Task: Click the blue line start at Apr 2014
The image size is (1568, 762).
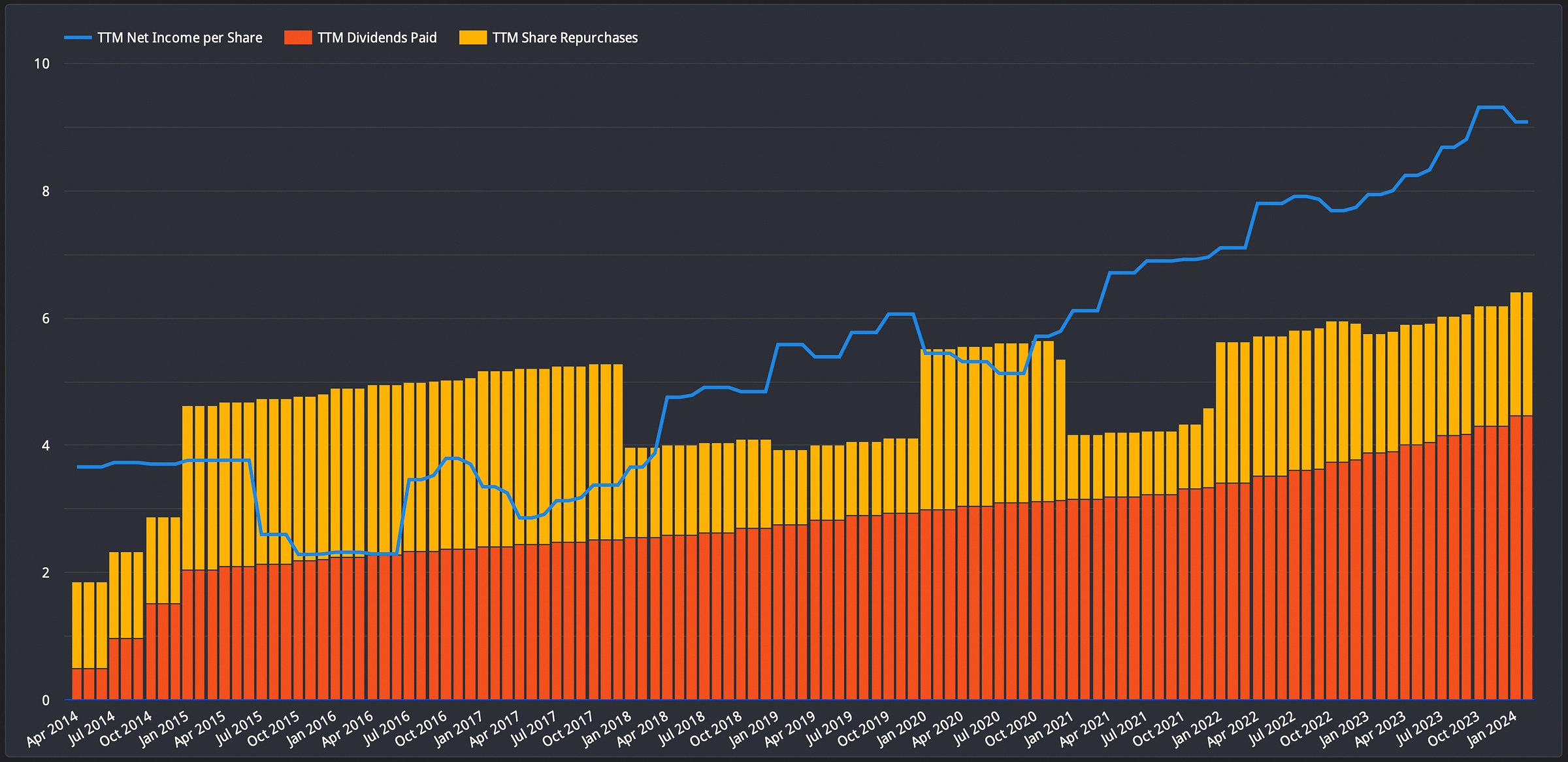Action: [78, 467]
